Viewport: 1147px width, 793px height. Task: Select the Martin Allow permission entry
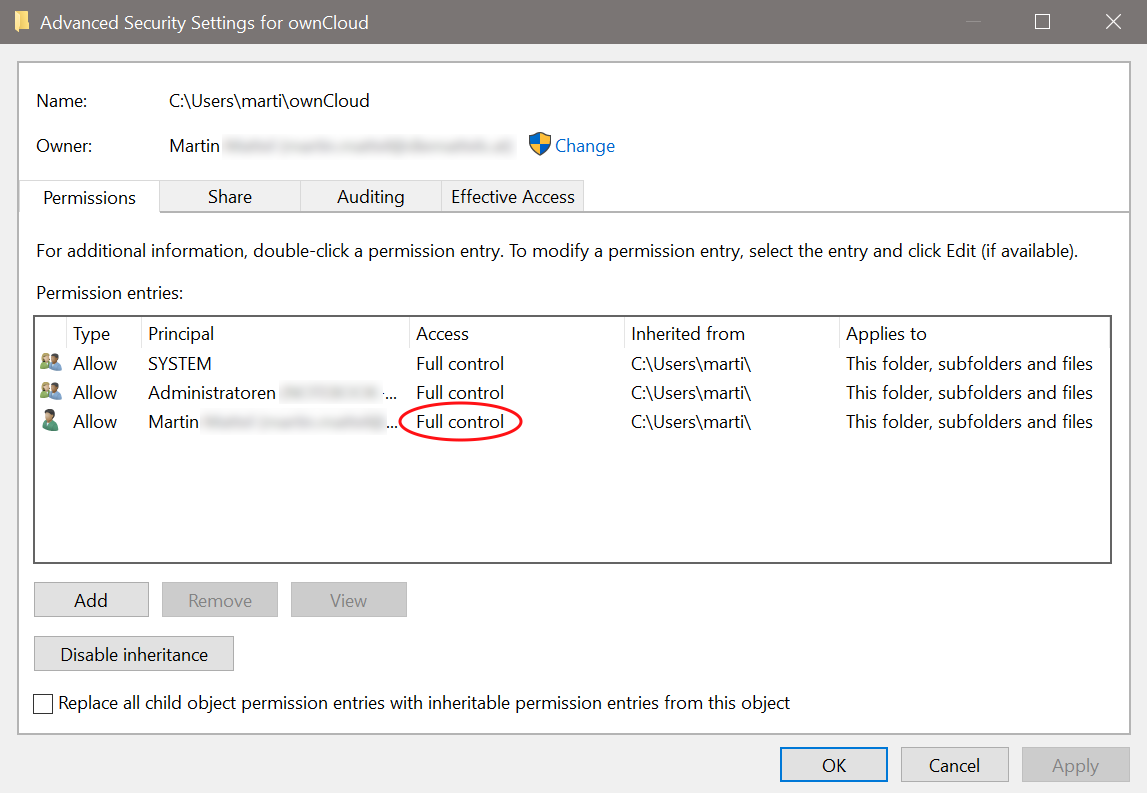300,421
